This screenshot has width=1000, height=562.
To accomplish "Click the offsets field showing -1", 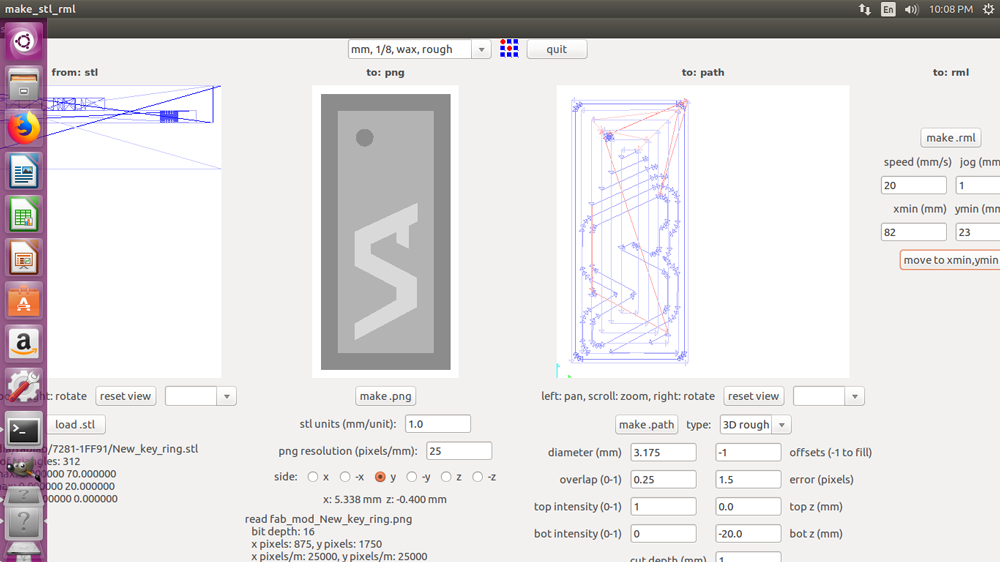I will pos(748,452).
